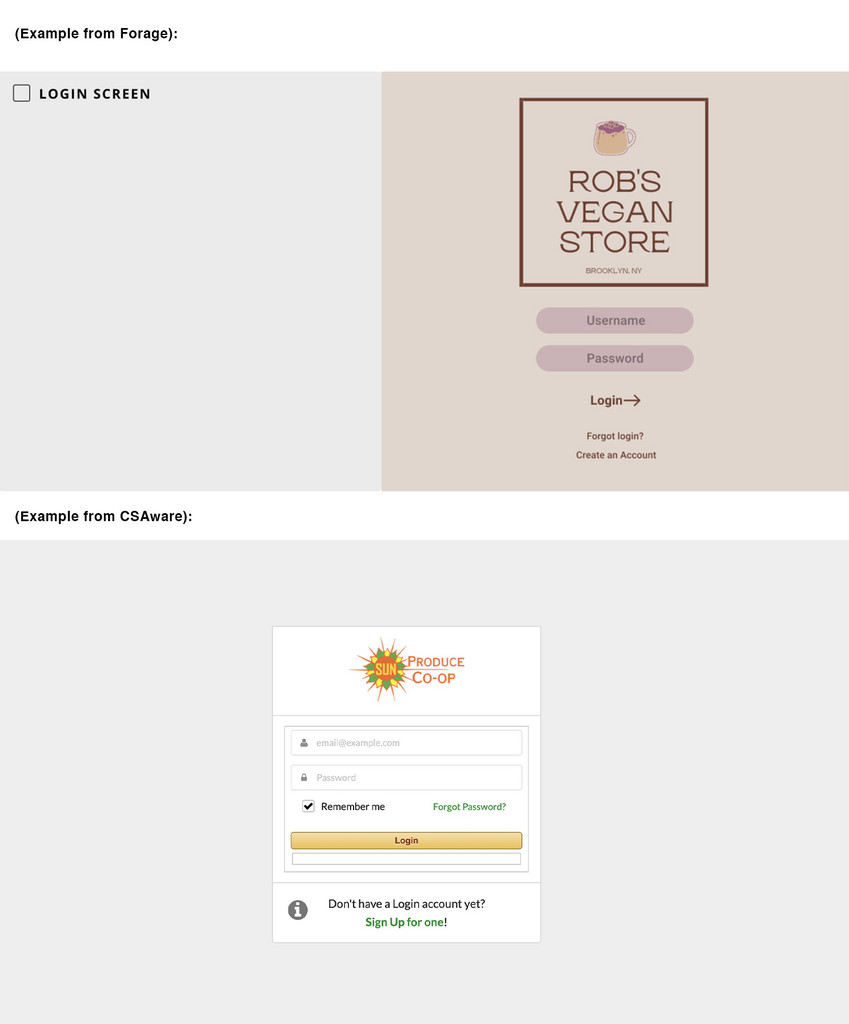Uncheck the Remember me checkbox

point(308,807)
